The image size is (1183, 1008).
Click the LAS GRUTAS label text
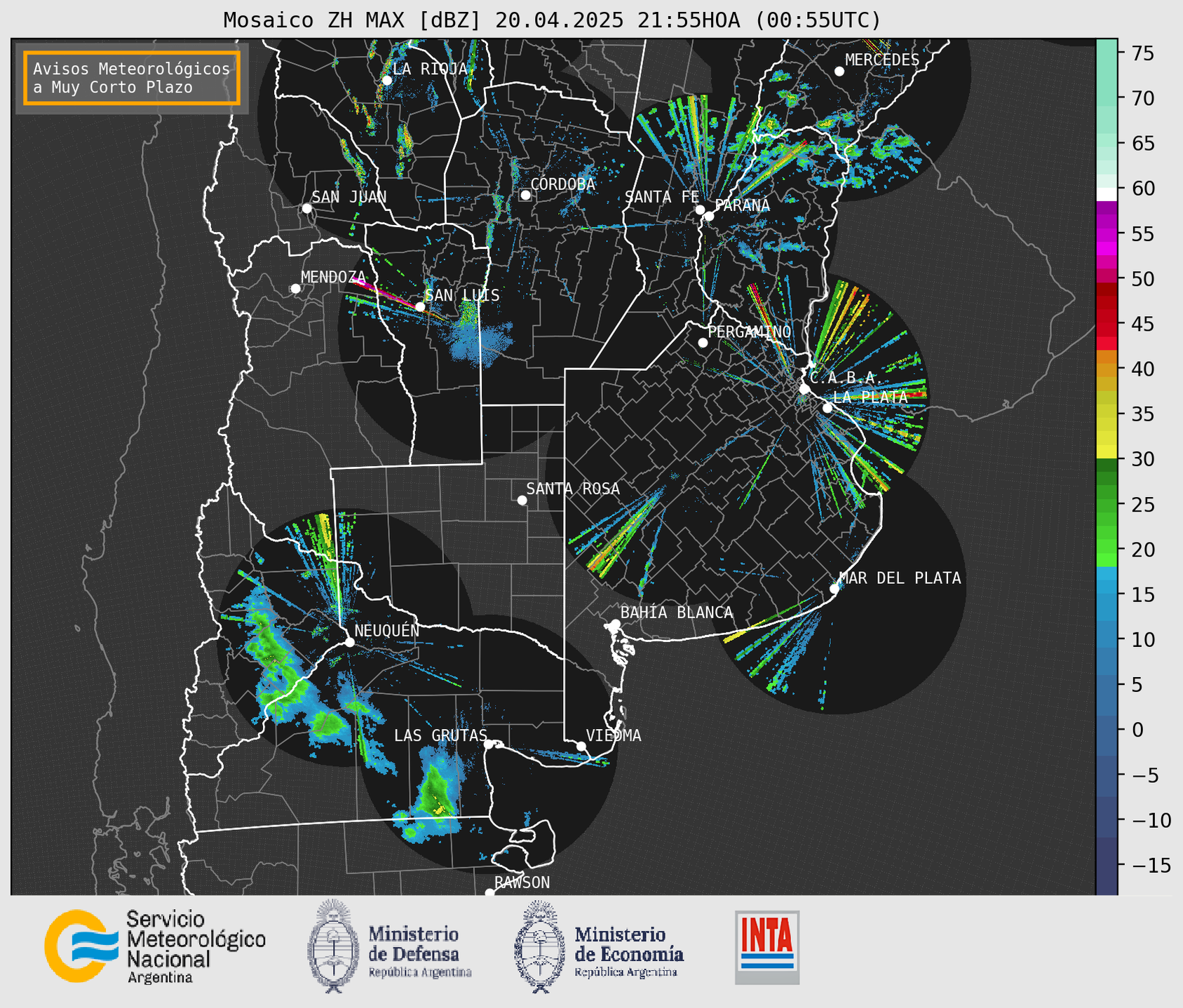coord(440,735)
